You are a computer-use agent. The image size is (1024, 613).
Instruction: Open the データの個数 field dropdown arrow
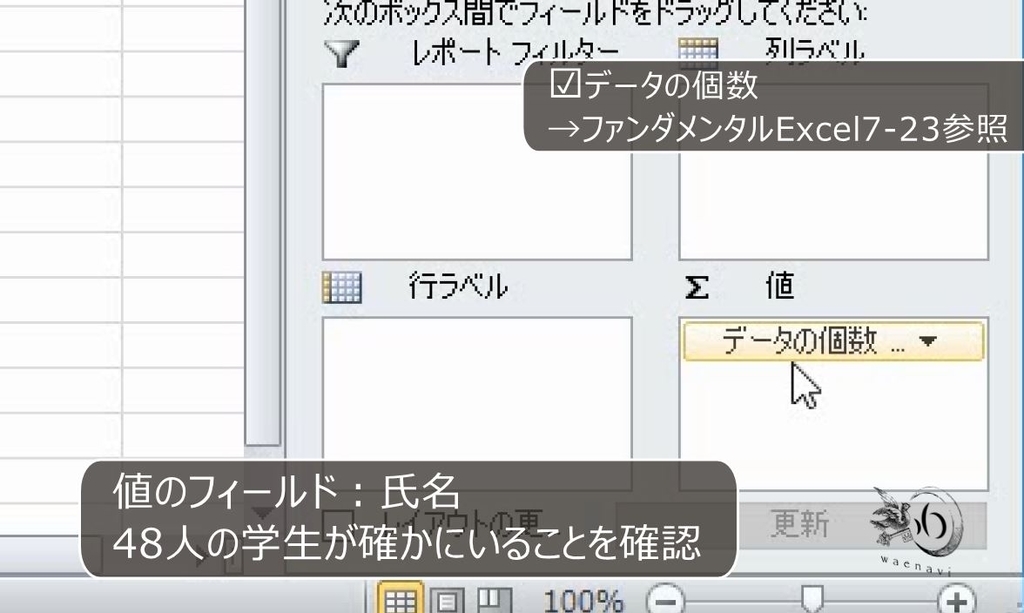927,341
